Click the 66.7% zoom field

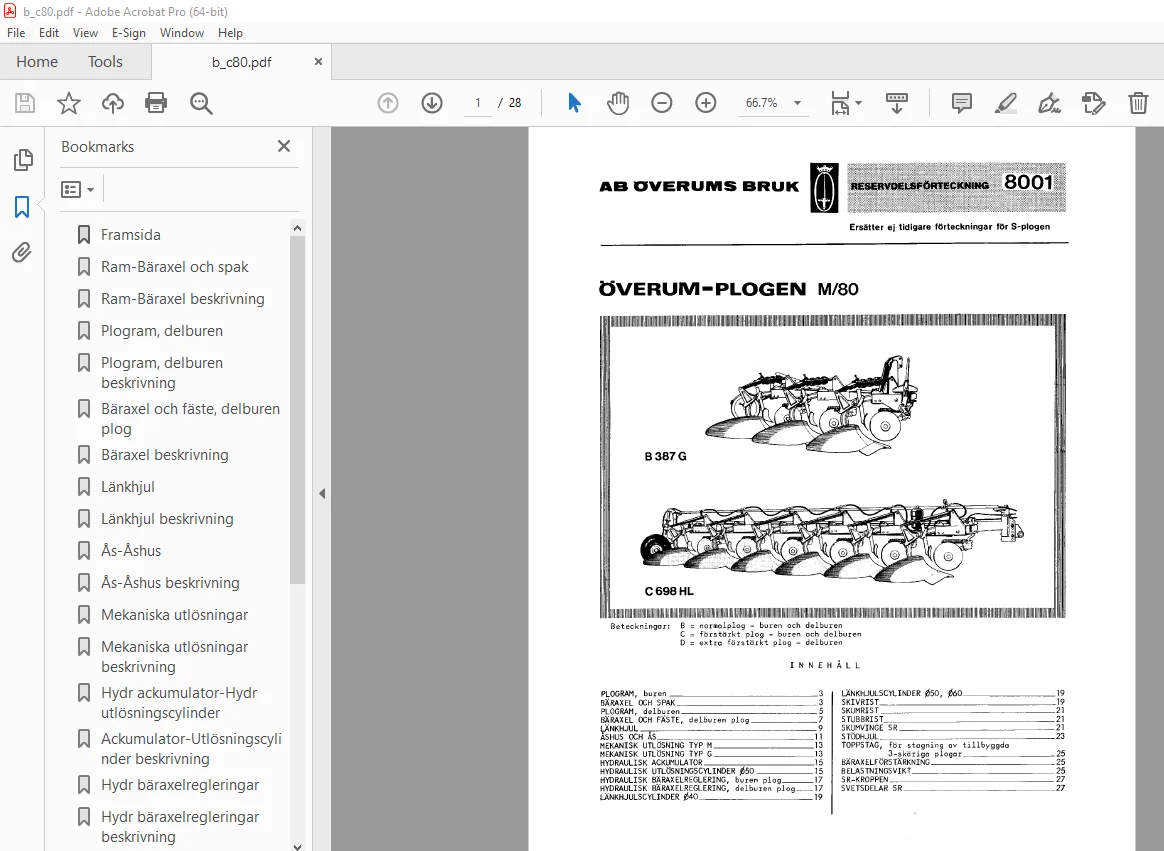762,103
